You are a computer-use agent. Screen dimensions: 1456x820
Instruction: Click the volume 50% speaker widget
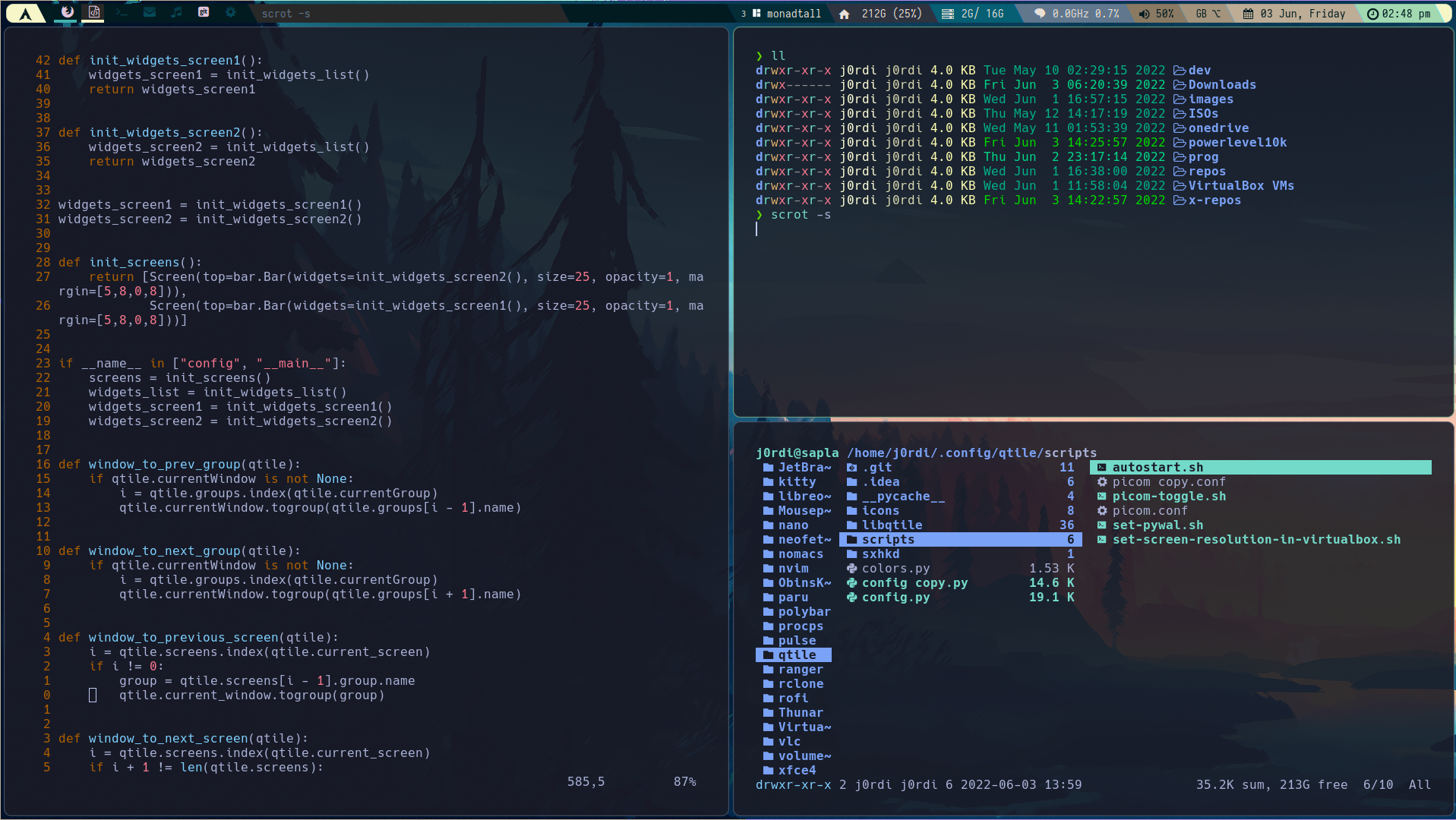pyautogui.click(x=1156, y=14)
